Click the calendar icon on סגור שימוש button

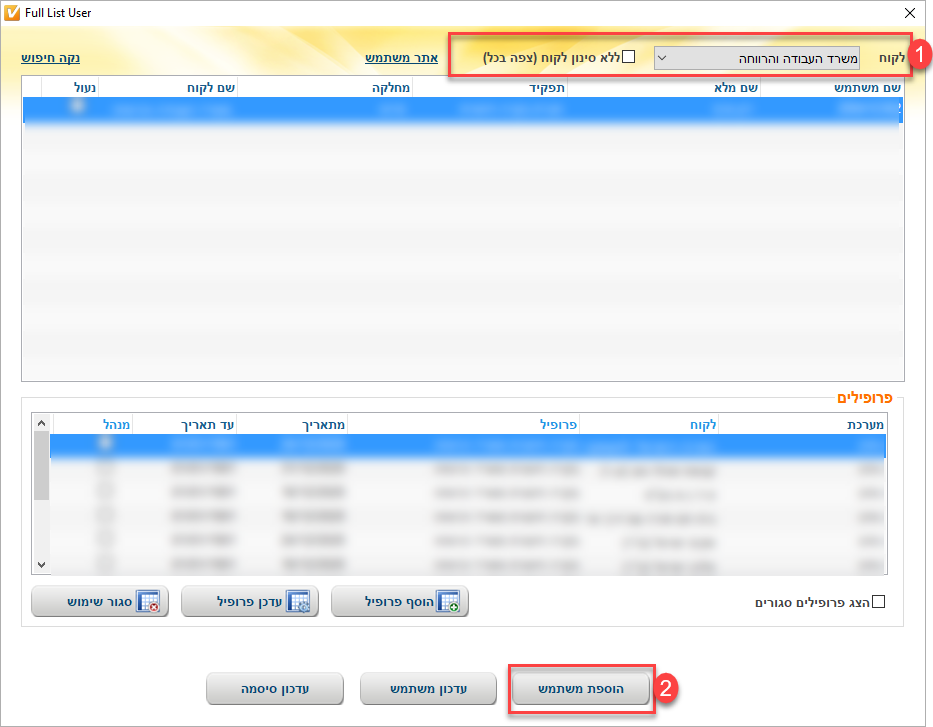(148, 602)
